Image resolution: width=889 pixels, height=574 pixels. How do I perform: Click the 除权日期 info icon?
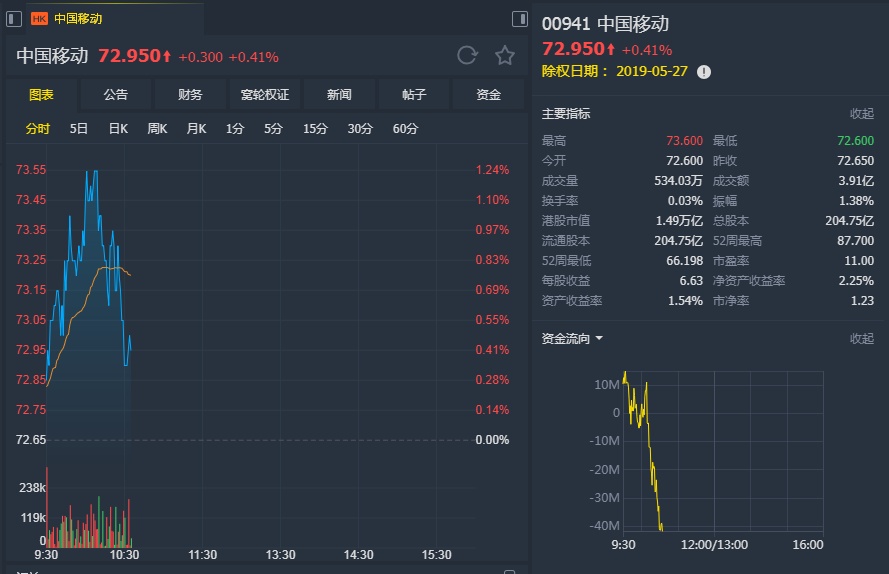(x=704, y=72)
